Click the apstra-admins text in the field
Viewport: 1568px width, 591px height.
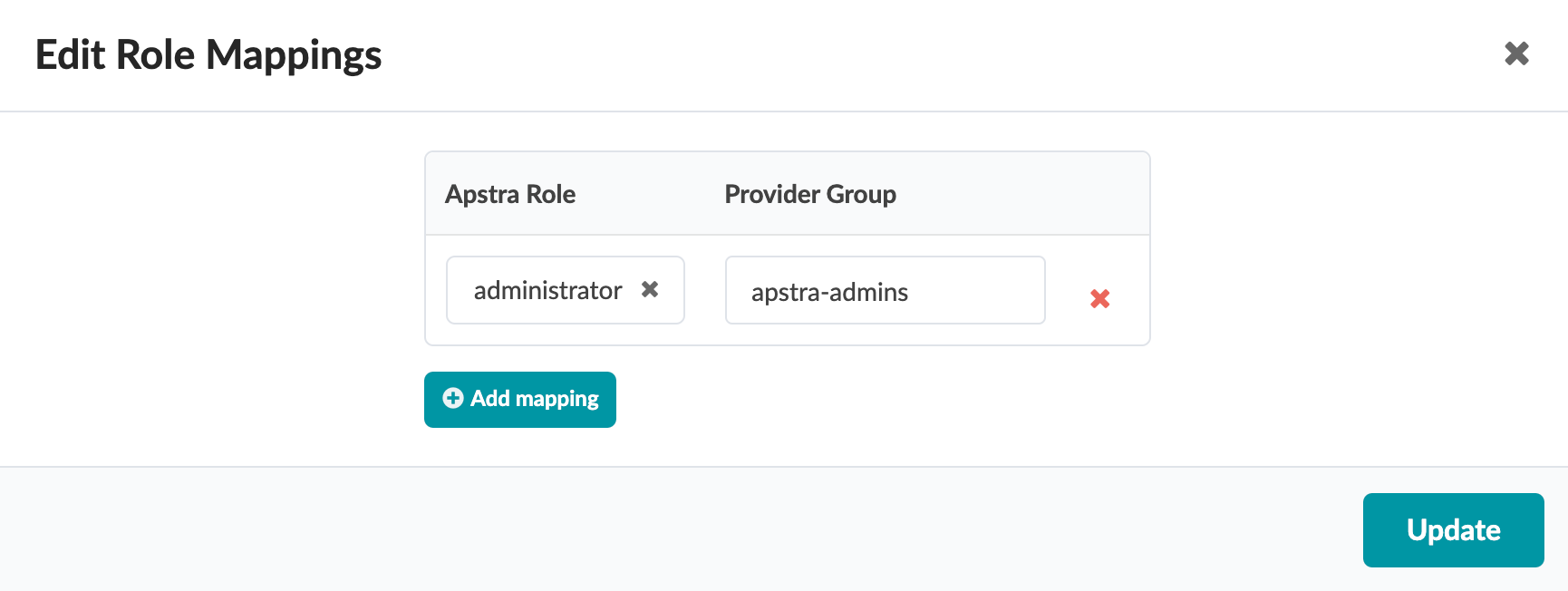point(829,292)
